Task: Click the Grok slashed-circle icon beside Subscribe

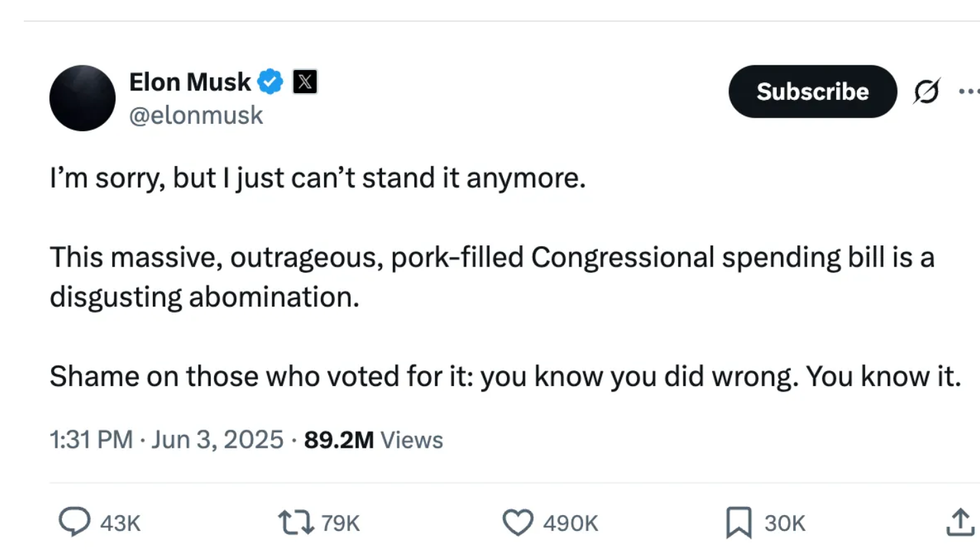Action: click(926, 92)
